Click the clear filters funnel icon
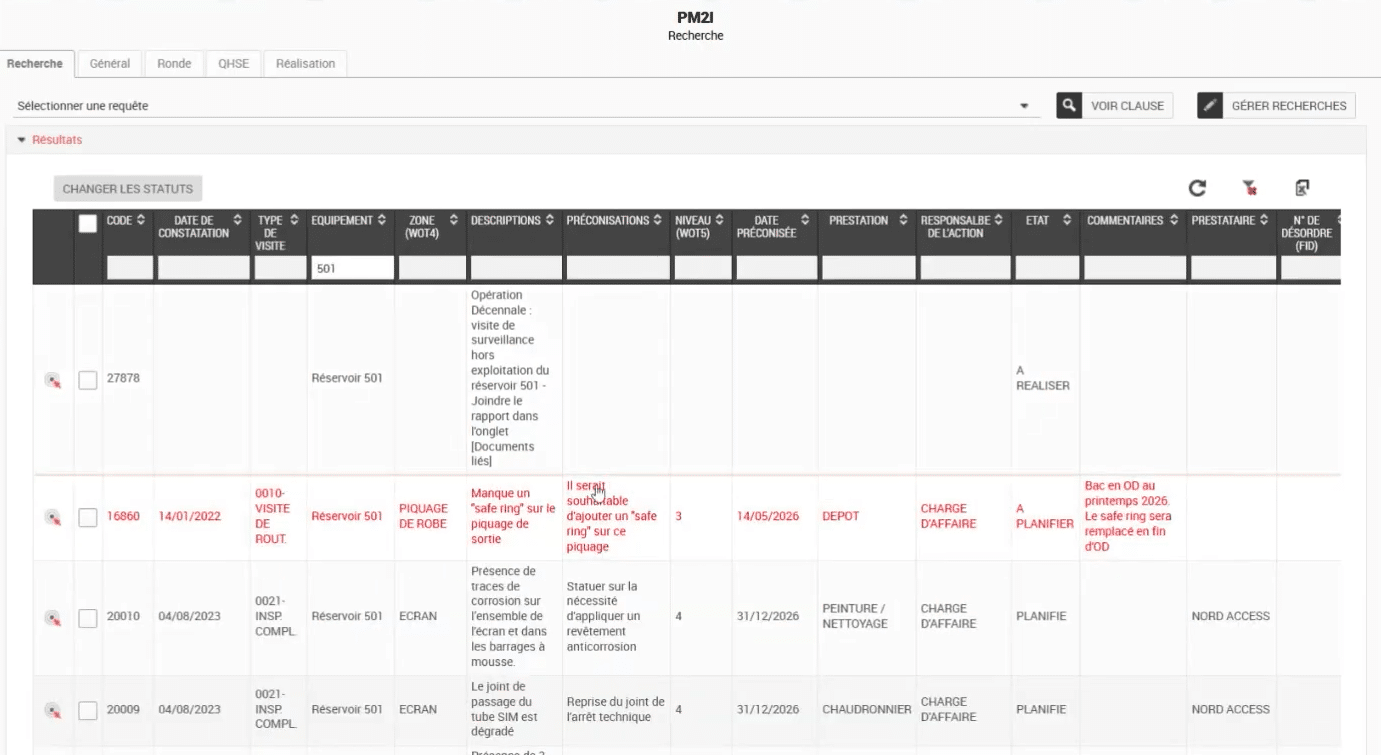1381x755 pixels. 1249,188
